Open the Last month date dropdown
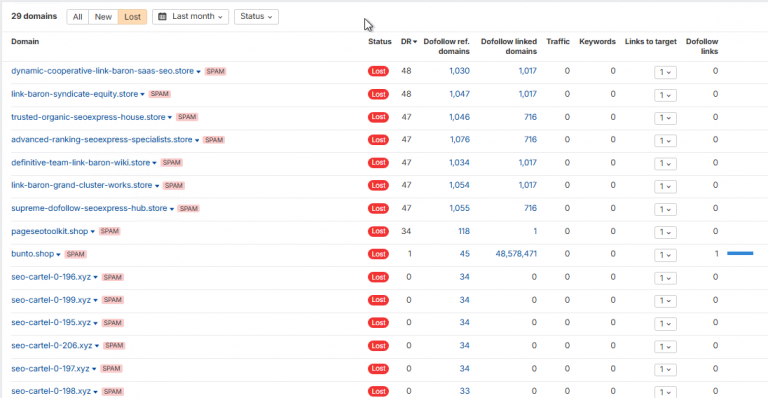Viewport: 768px width, 398px height. pos(190,17)
